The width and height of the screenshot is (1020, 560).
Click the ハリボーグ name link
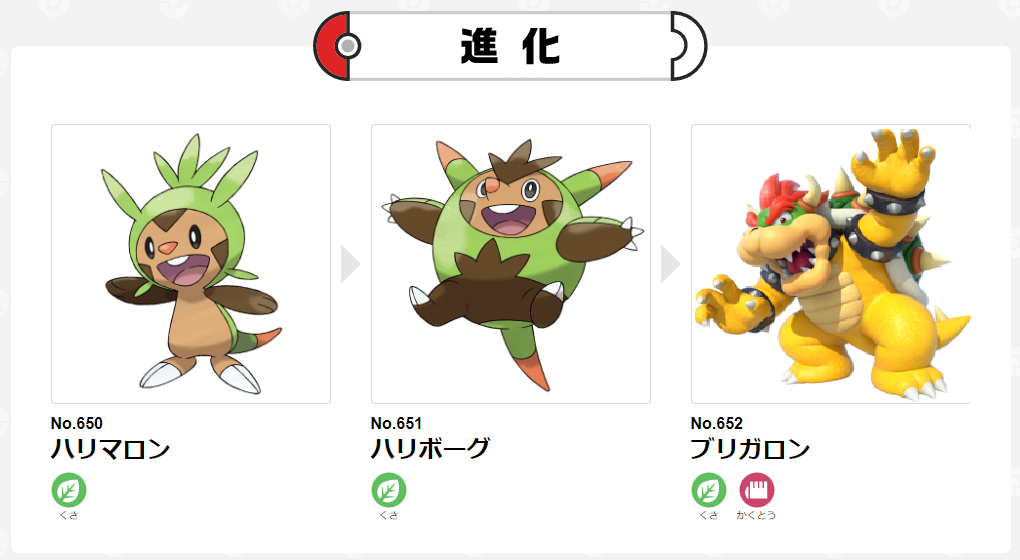tap(431, 449)
